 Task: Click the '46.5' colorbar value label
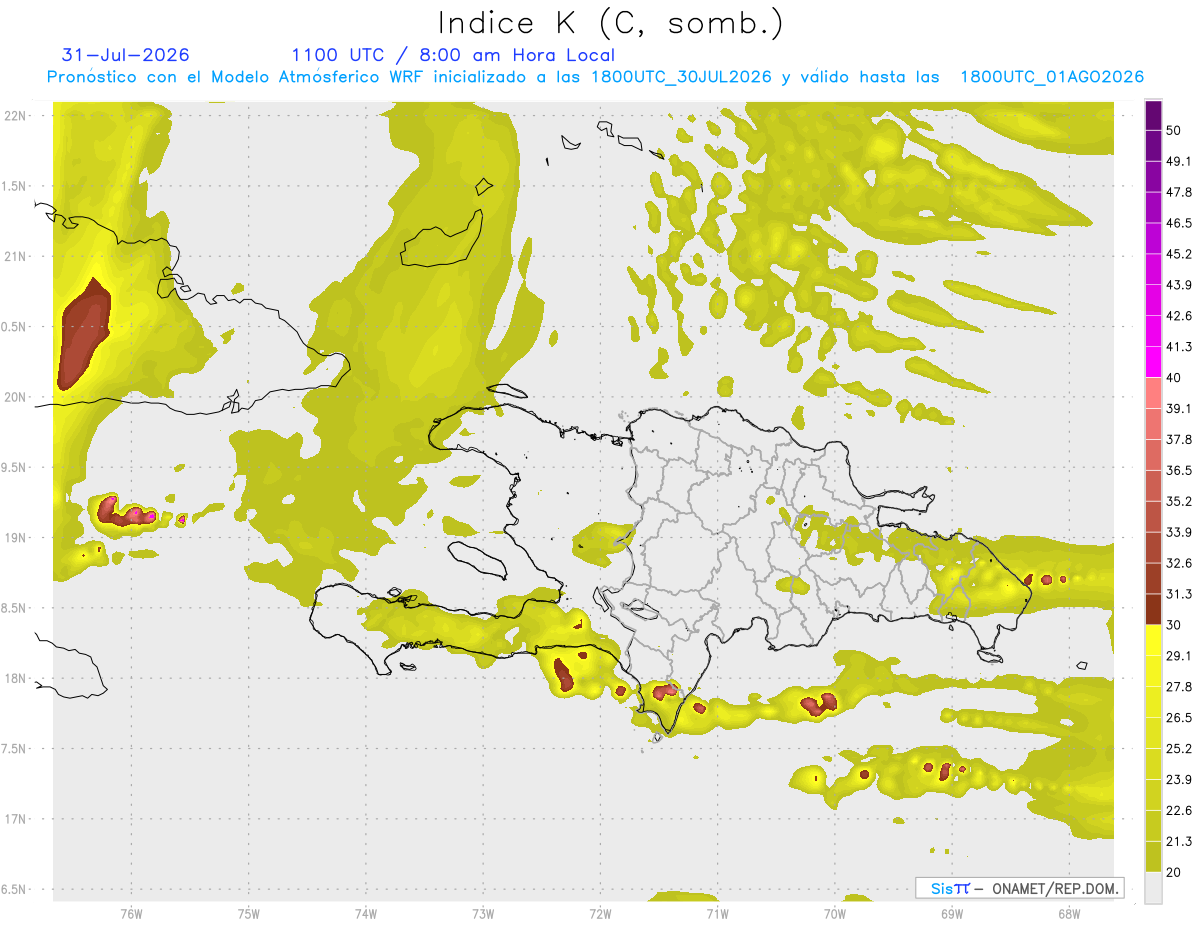[x=1179, y=223]
